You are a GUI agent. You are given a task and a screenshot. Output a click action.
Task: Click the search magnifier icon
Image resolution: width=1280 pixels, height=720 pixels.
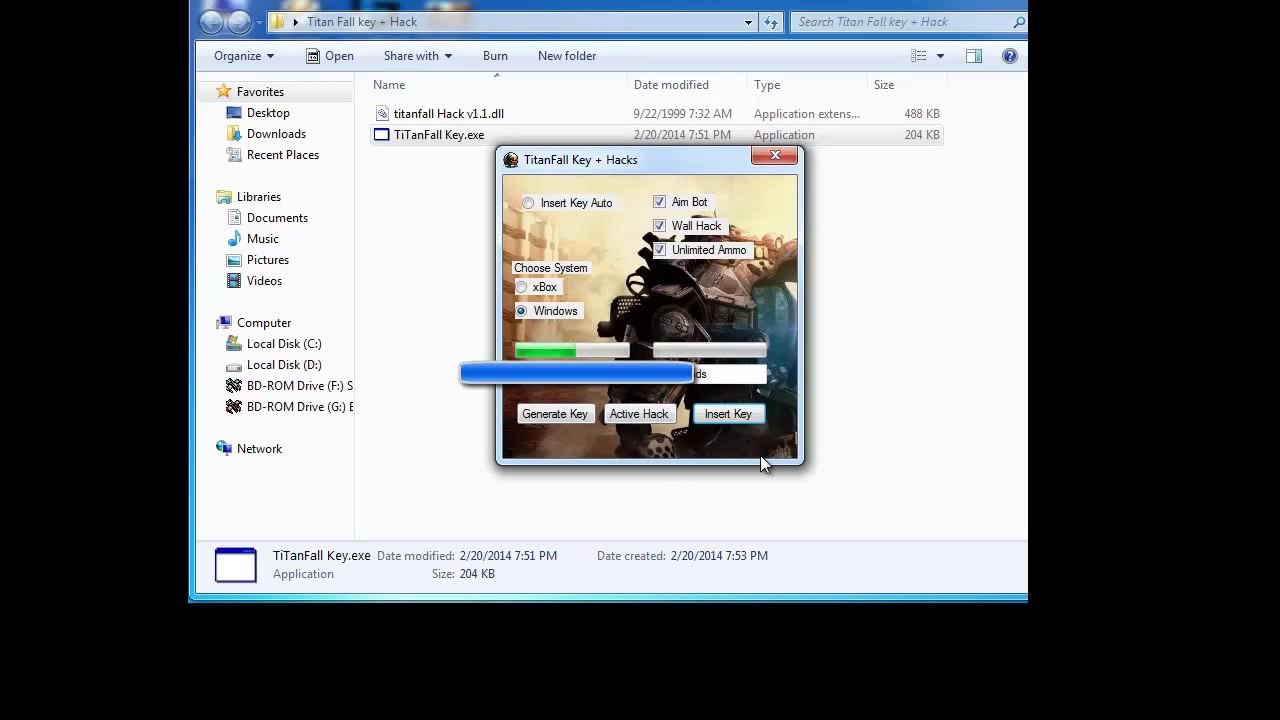(x=1018, y=22)
